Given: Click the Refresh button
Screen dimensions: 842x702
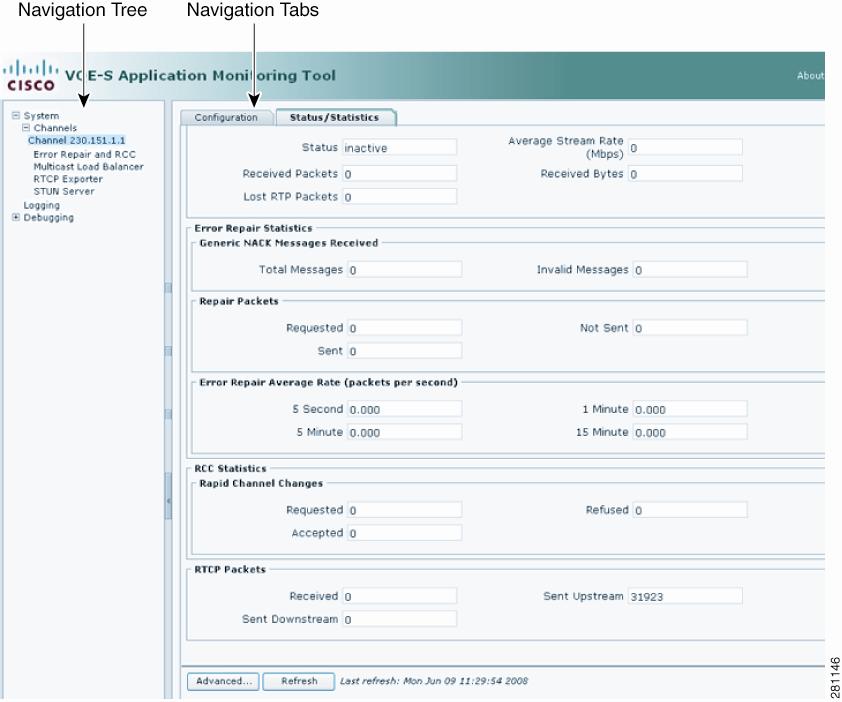Looking at the screenshot, I should tap(299, 682).
